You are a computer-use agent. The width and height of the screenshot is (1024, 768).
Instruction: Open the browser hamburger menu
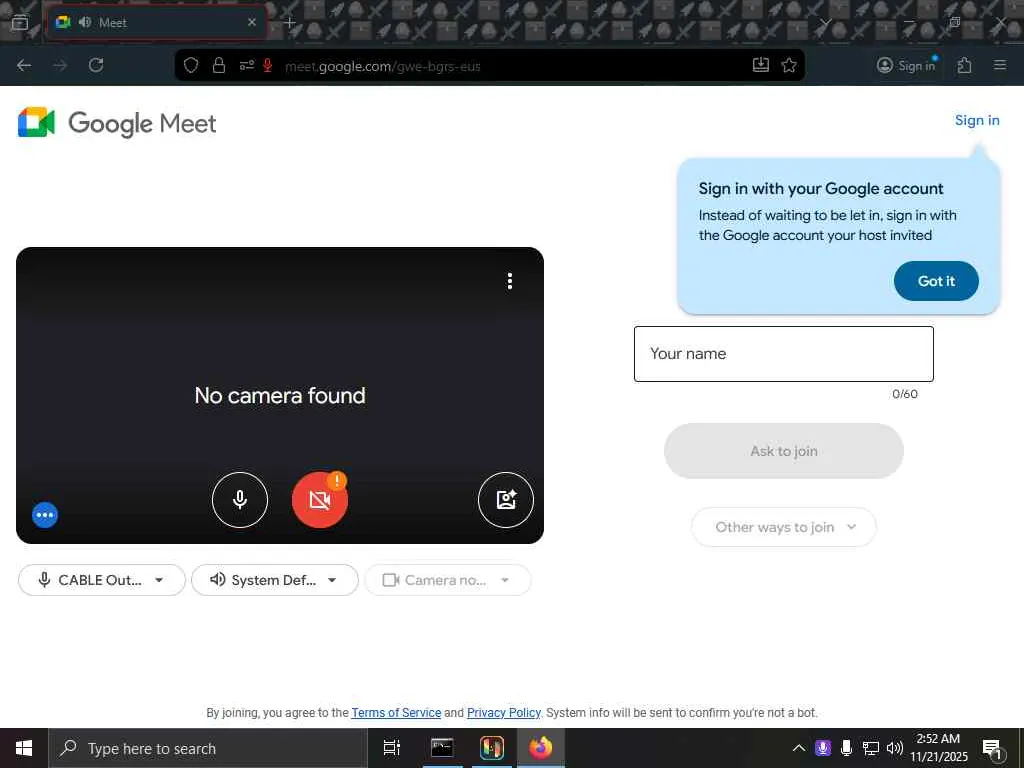pyautogui.click(x=1000, y=65)
